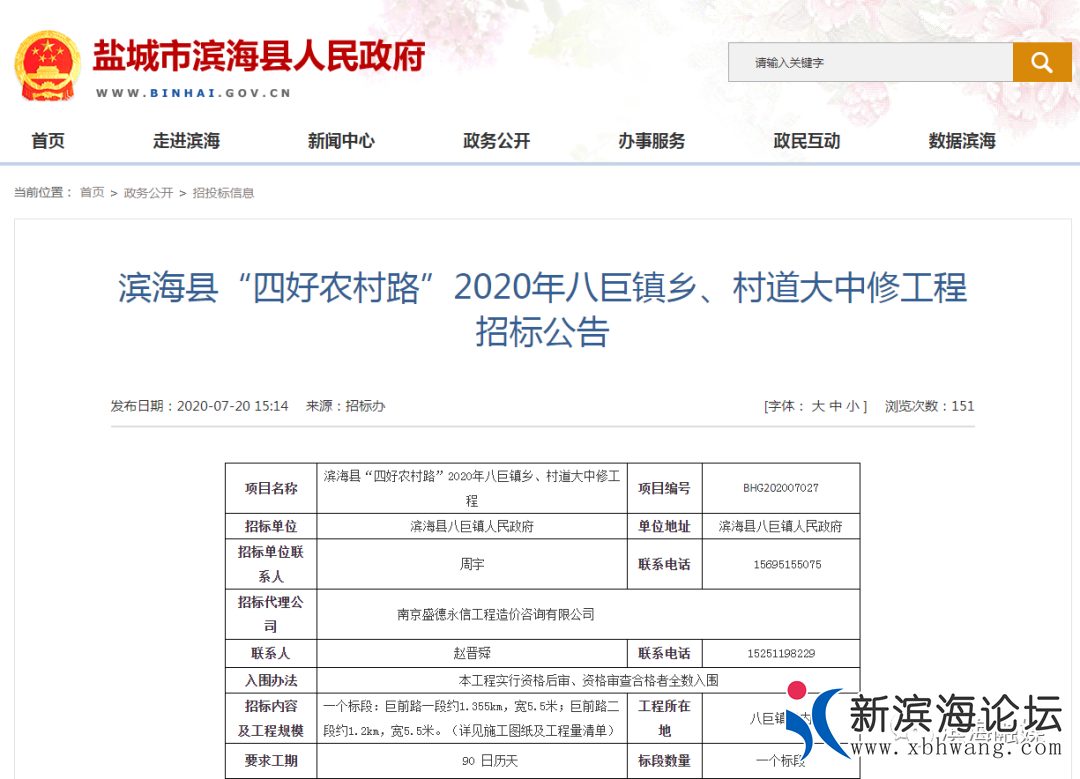
Task: Open the 数据滨海 data menu item
Action: pos(960,141)
